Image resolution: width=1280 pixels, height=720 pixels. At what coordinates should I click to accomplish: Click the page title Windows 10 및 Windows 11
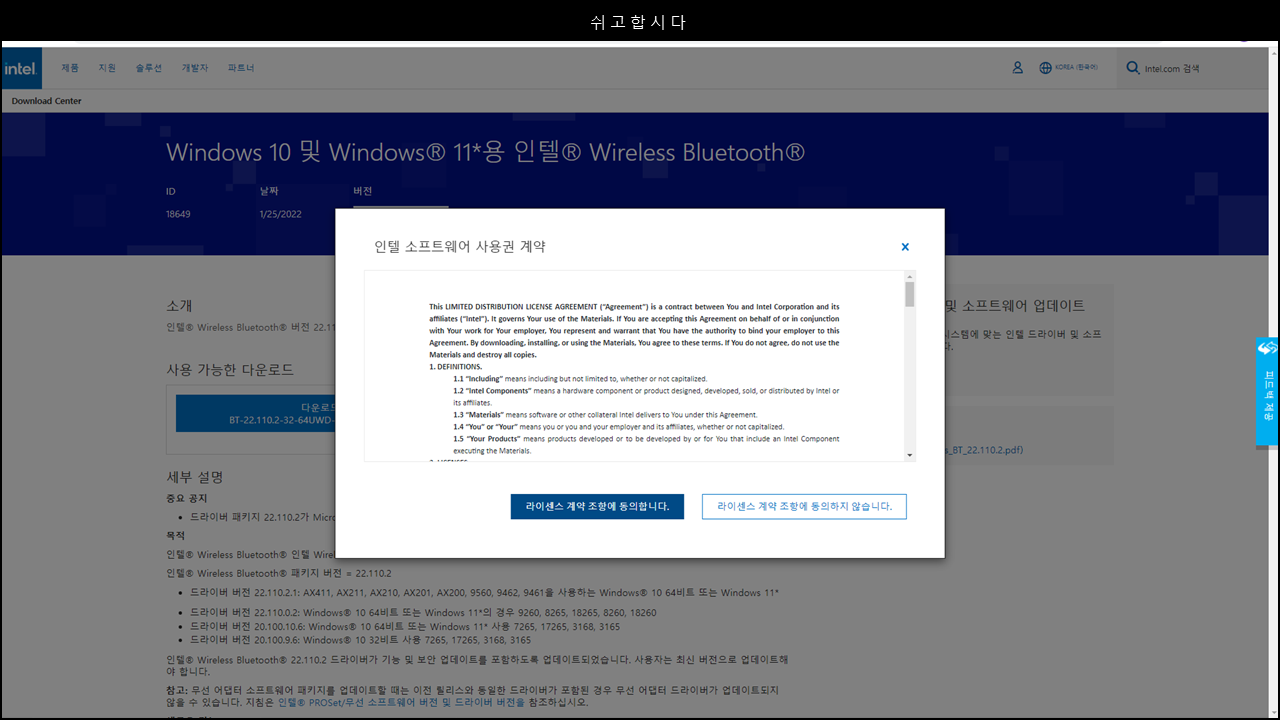pyautogui.click(x=485, y=152)
